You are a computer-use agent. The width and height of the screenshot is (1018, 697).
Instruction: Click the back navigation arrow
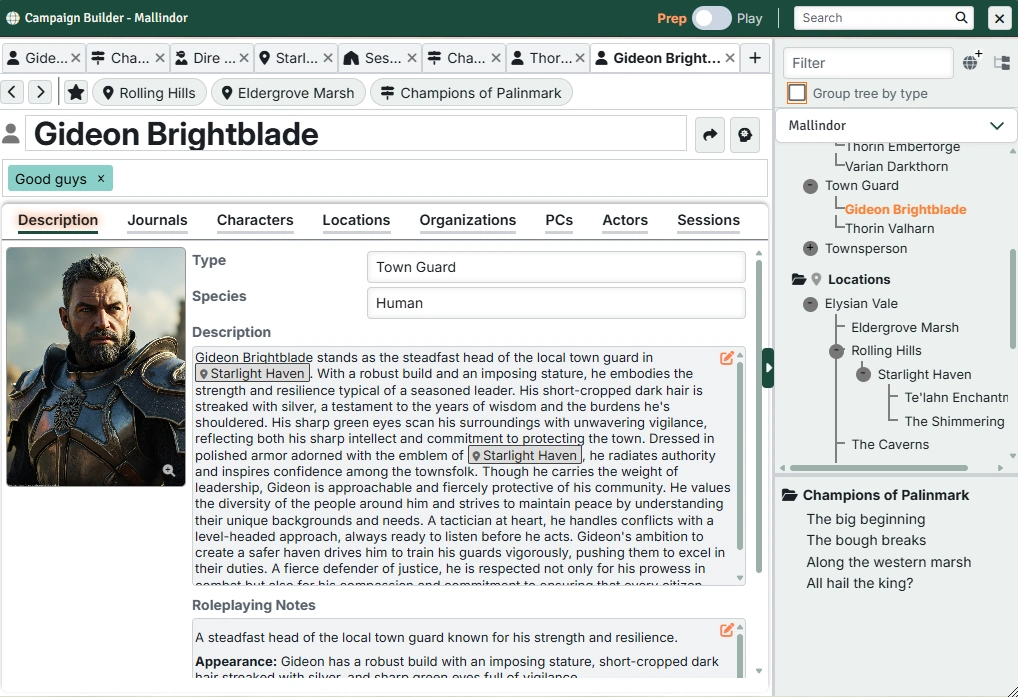click(12, 93)
